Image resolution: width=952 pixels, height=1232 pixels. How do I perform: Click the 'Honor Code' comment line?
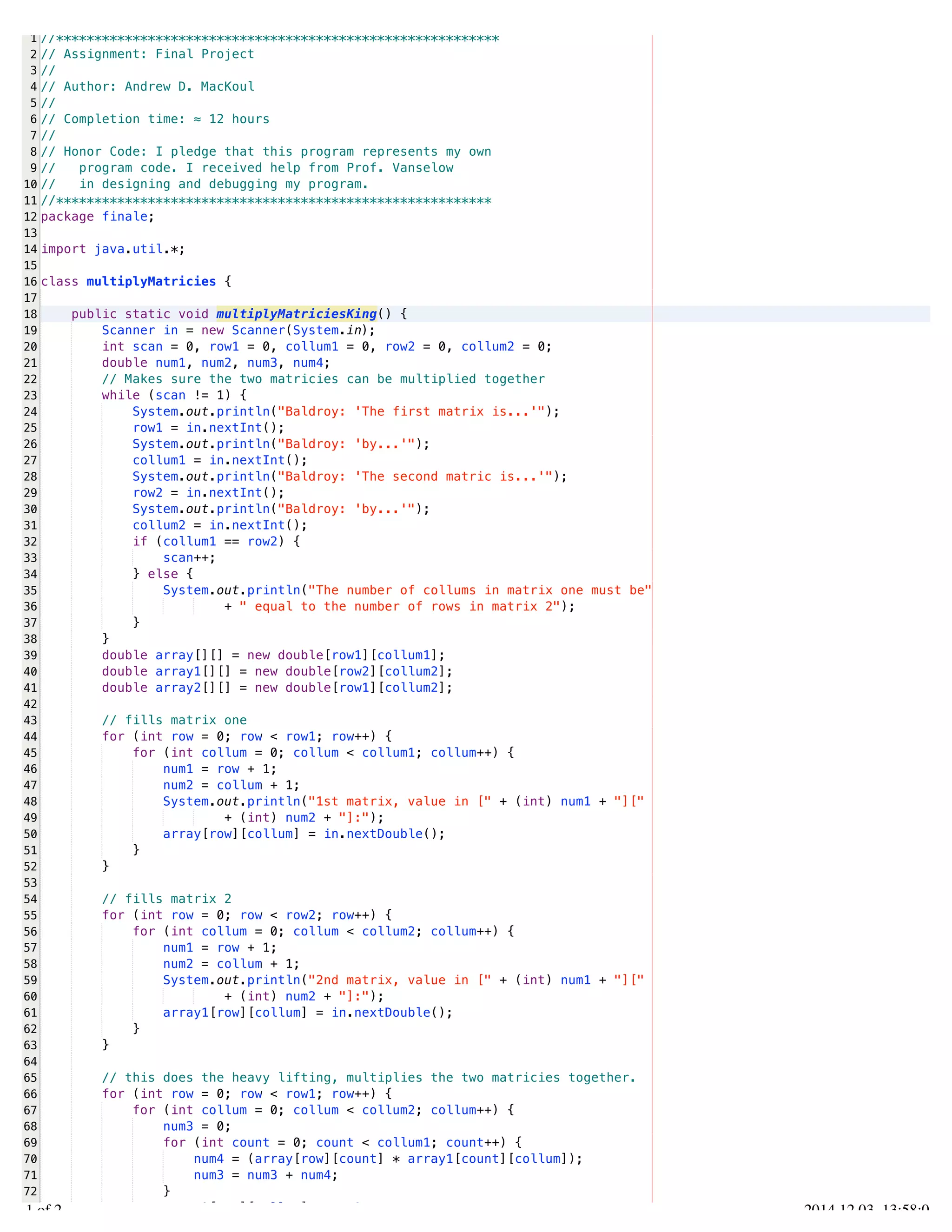coord(266,152)
